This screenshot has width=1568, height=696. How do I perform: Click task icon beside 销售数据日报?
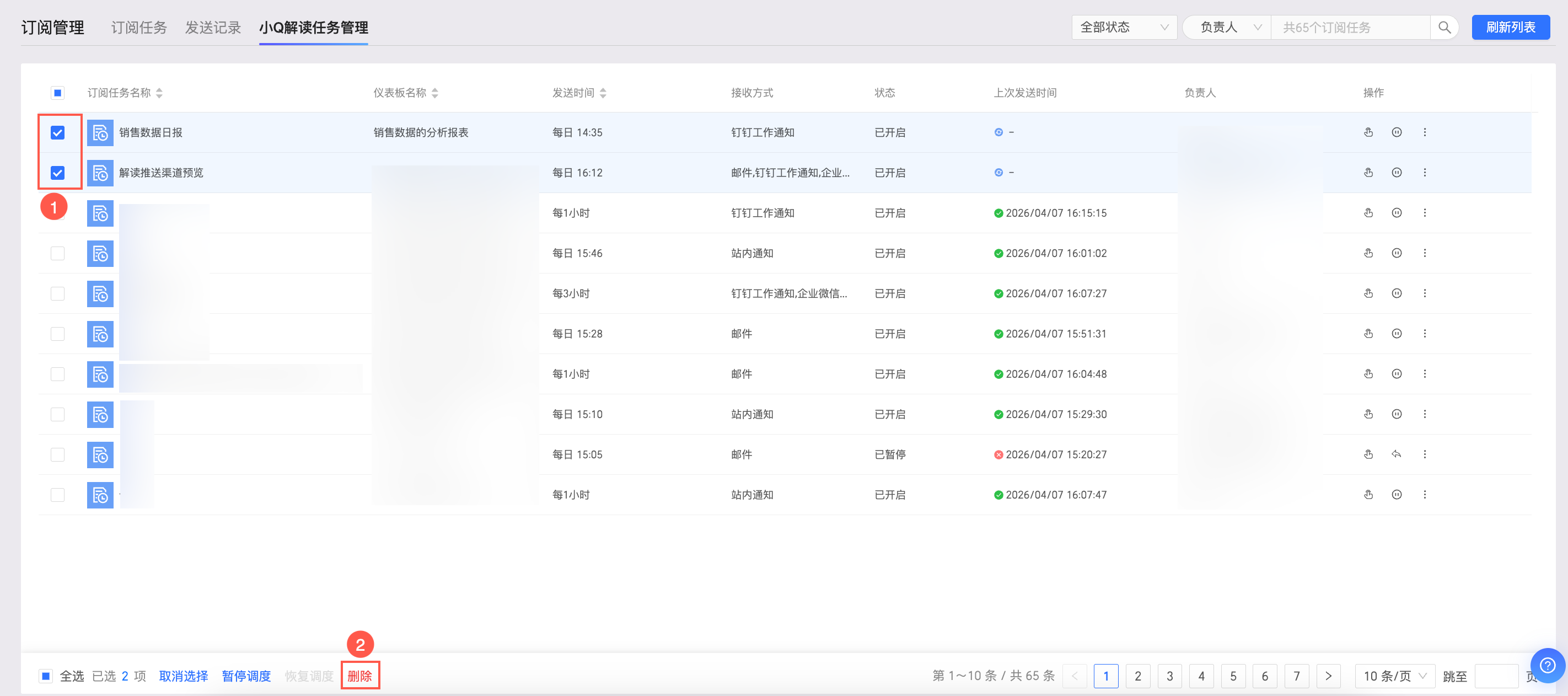[100, 132]
